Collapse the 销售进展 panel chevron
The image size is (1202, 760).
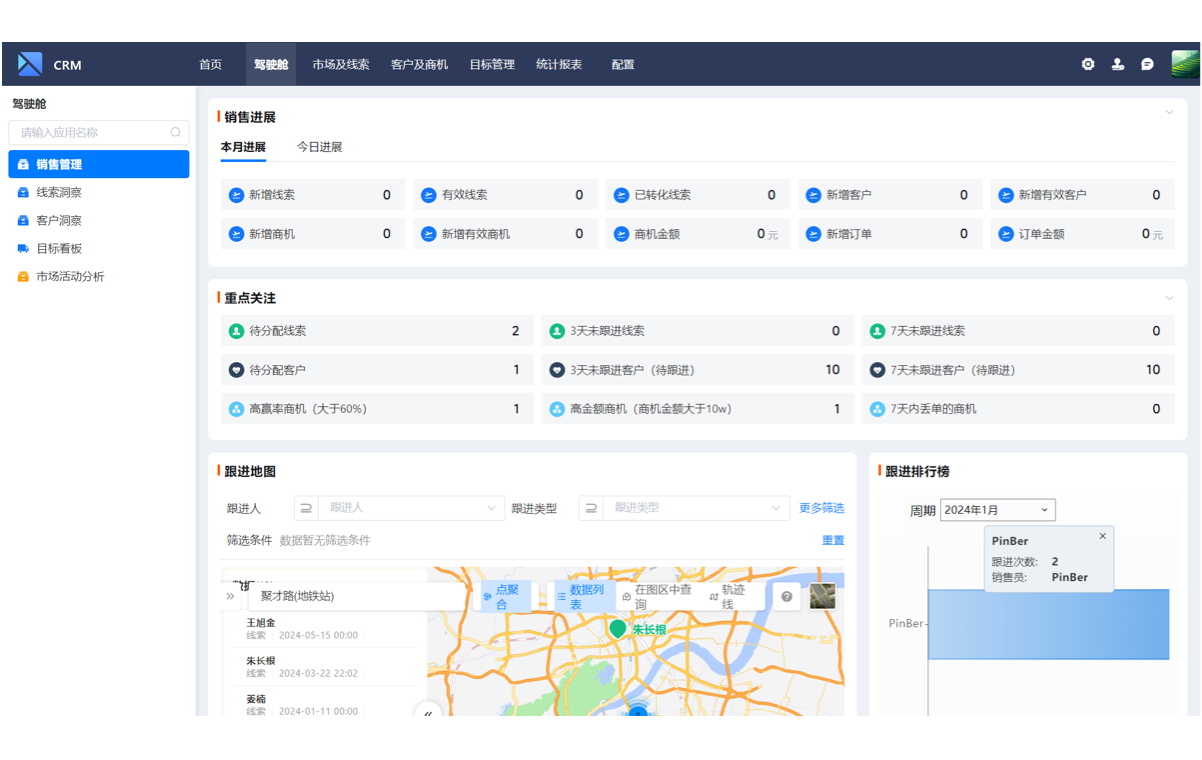(1170, 112)
